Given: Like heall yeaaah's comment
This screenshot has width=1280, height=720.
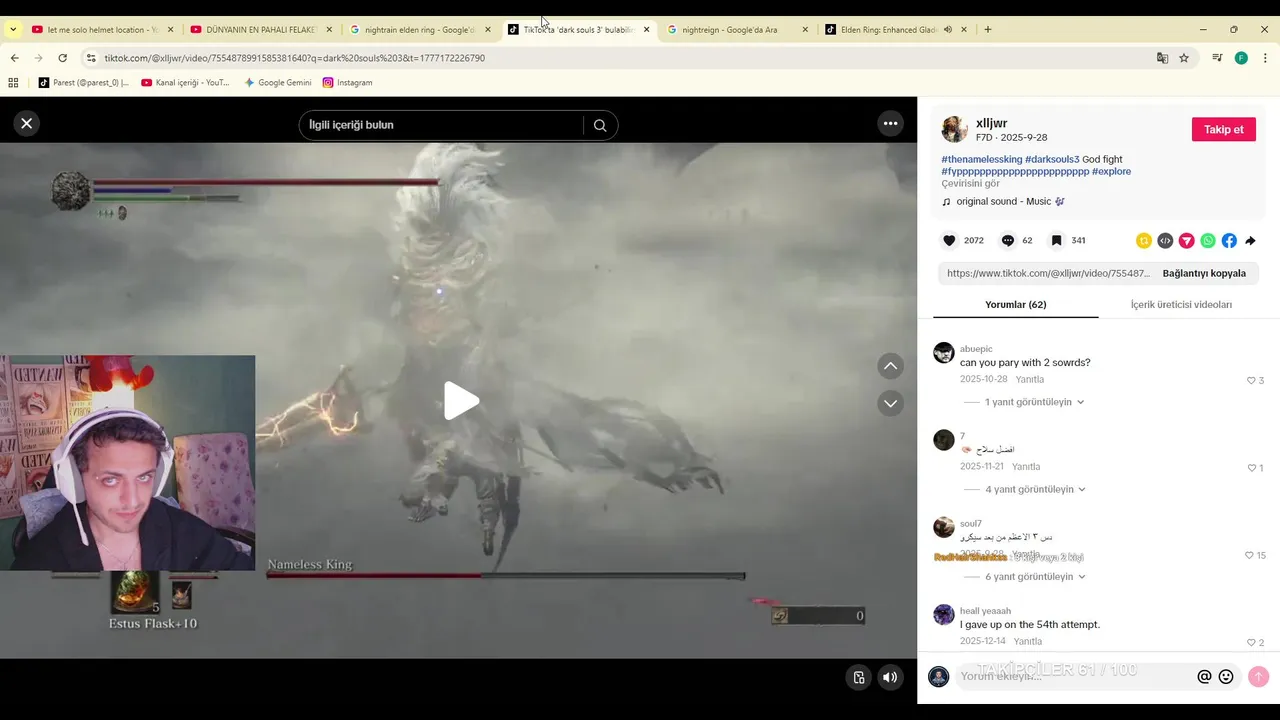Looking at the screenshot, I should coord(1251,642).
